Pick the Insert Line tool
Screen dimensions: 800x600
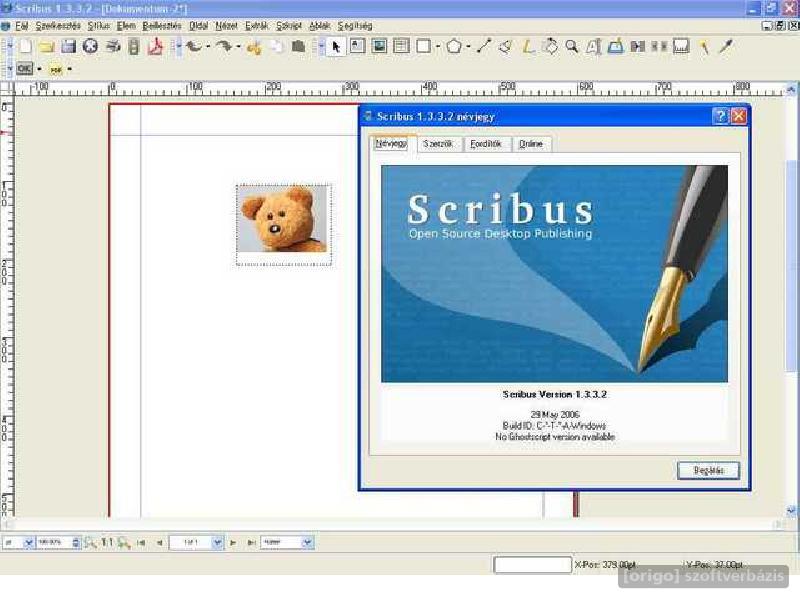tap(484, 46)
